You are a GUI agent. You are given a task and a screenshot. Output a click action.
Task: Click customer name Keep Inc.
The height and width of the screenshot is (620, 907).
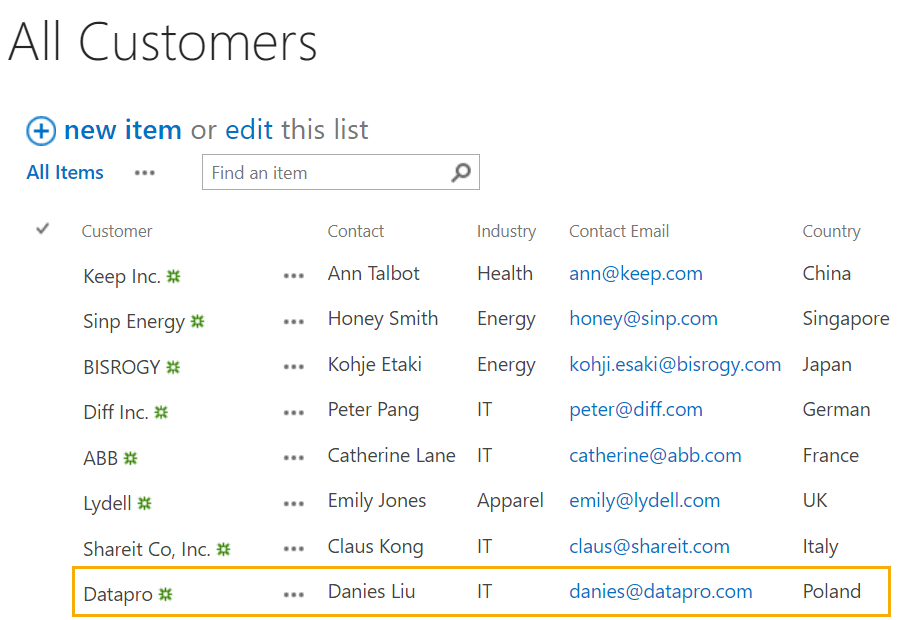point(121,276)
